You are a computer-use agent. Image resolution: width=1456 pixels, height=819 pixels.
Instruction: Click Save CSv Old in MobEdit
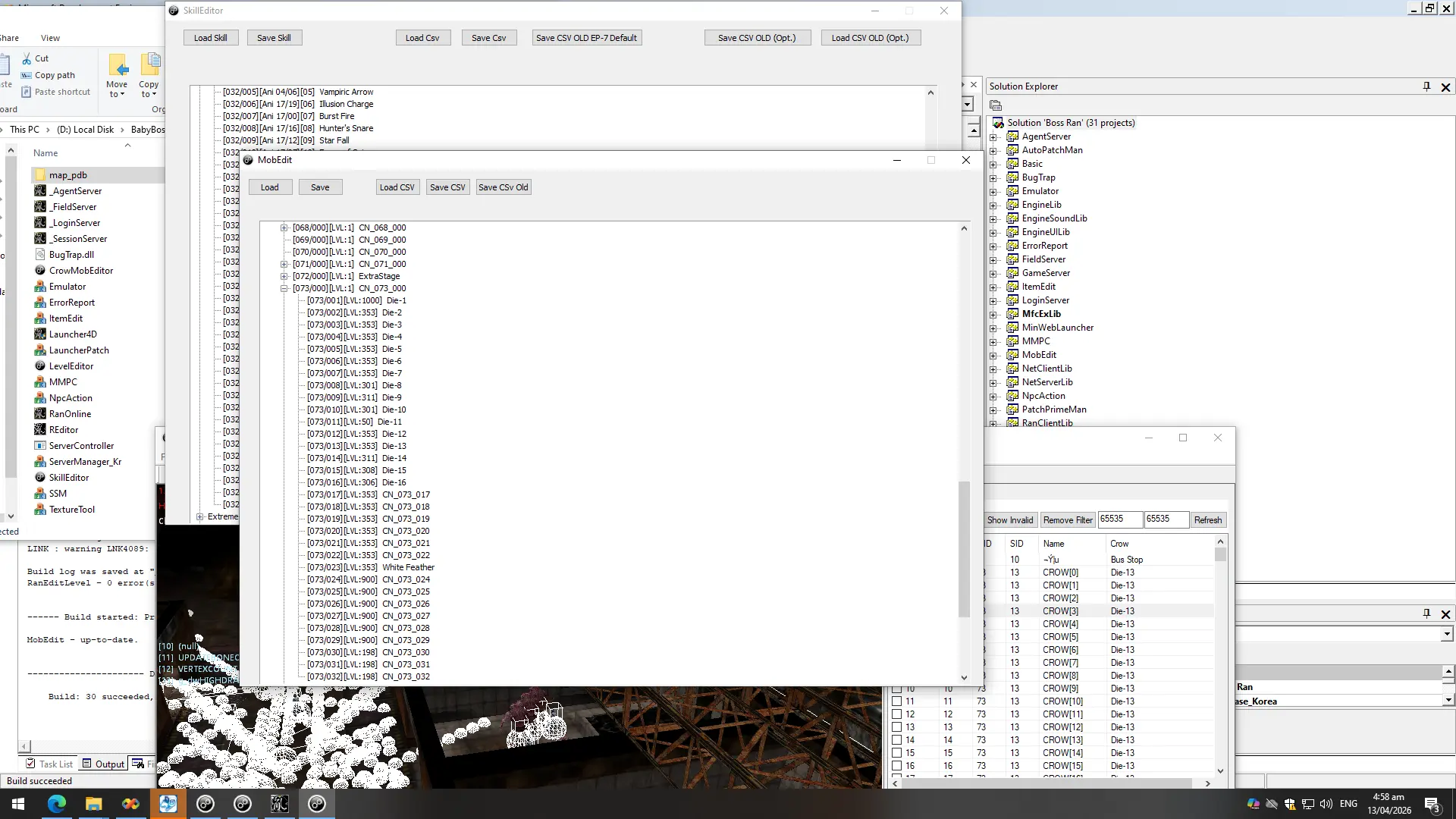(x=504, y=187)
